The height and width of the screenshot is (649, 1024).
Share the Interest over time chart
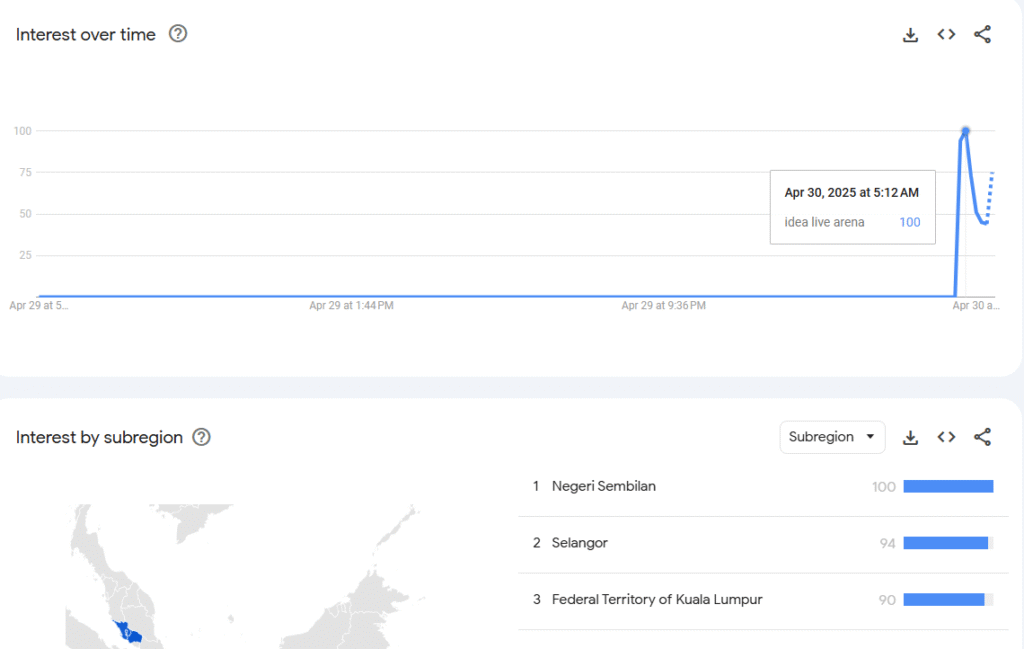(x=982, y=35)
